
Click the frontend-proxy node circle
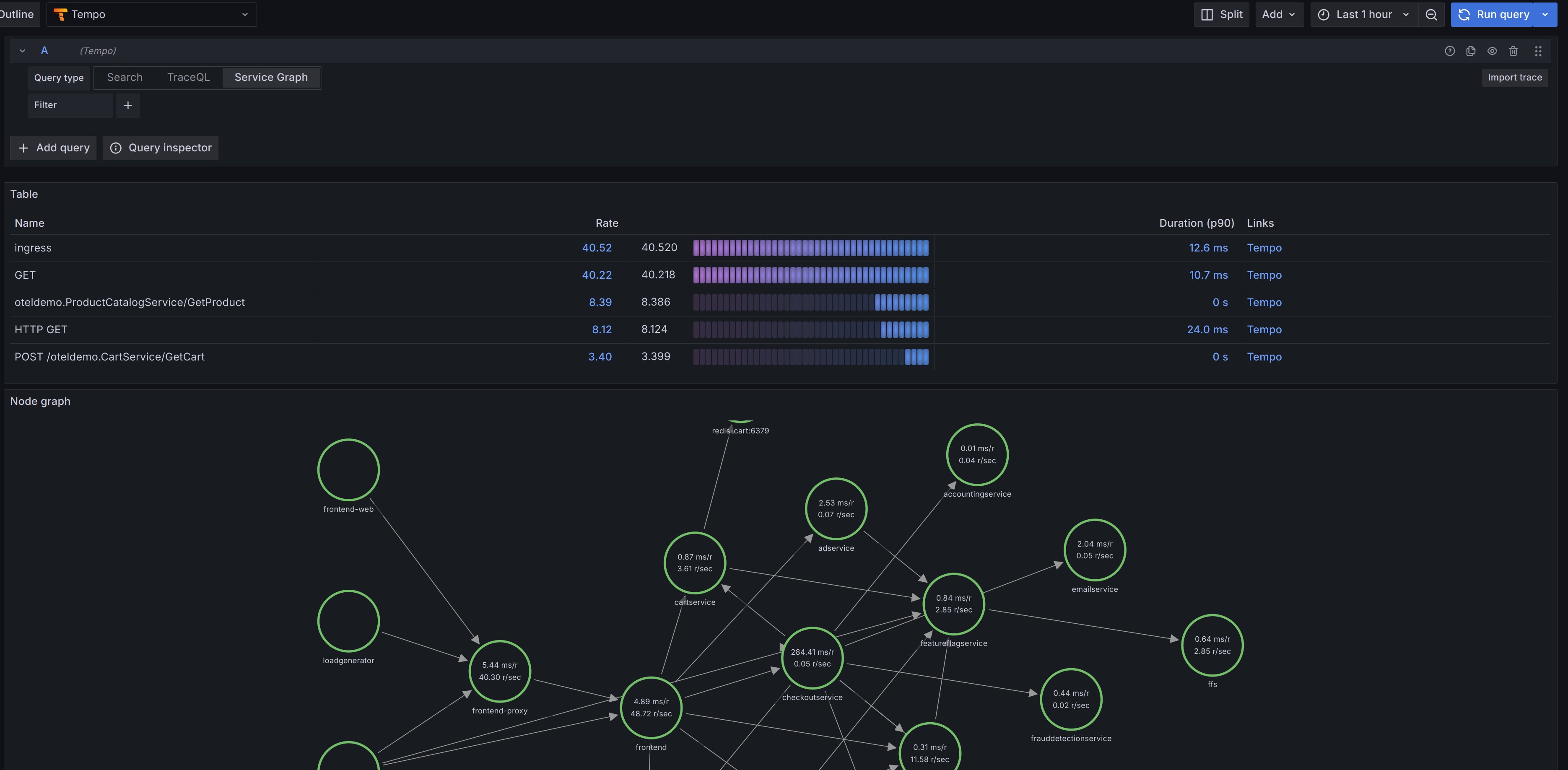[499, 671]
